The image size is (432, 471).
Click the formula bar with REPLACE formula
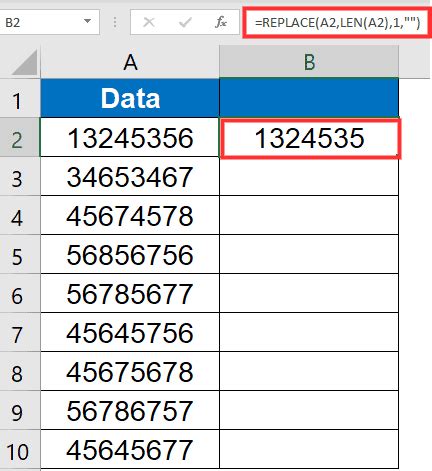tap(336, 23)
